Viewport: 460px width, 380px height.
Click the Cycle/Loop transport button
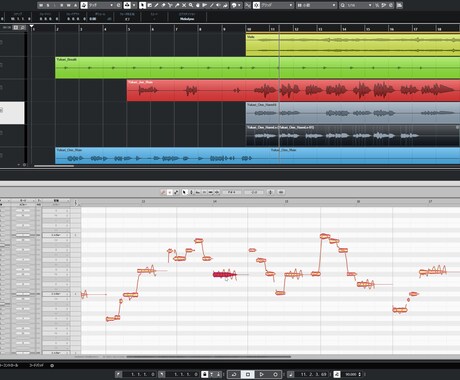pyautogui.click(x=234, y=374)
